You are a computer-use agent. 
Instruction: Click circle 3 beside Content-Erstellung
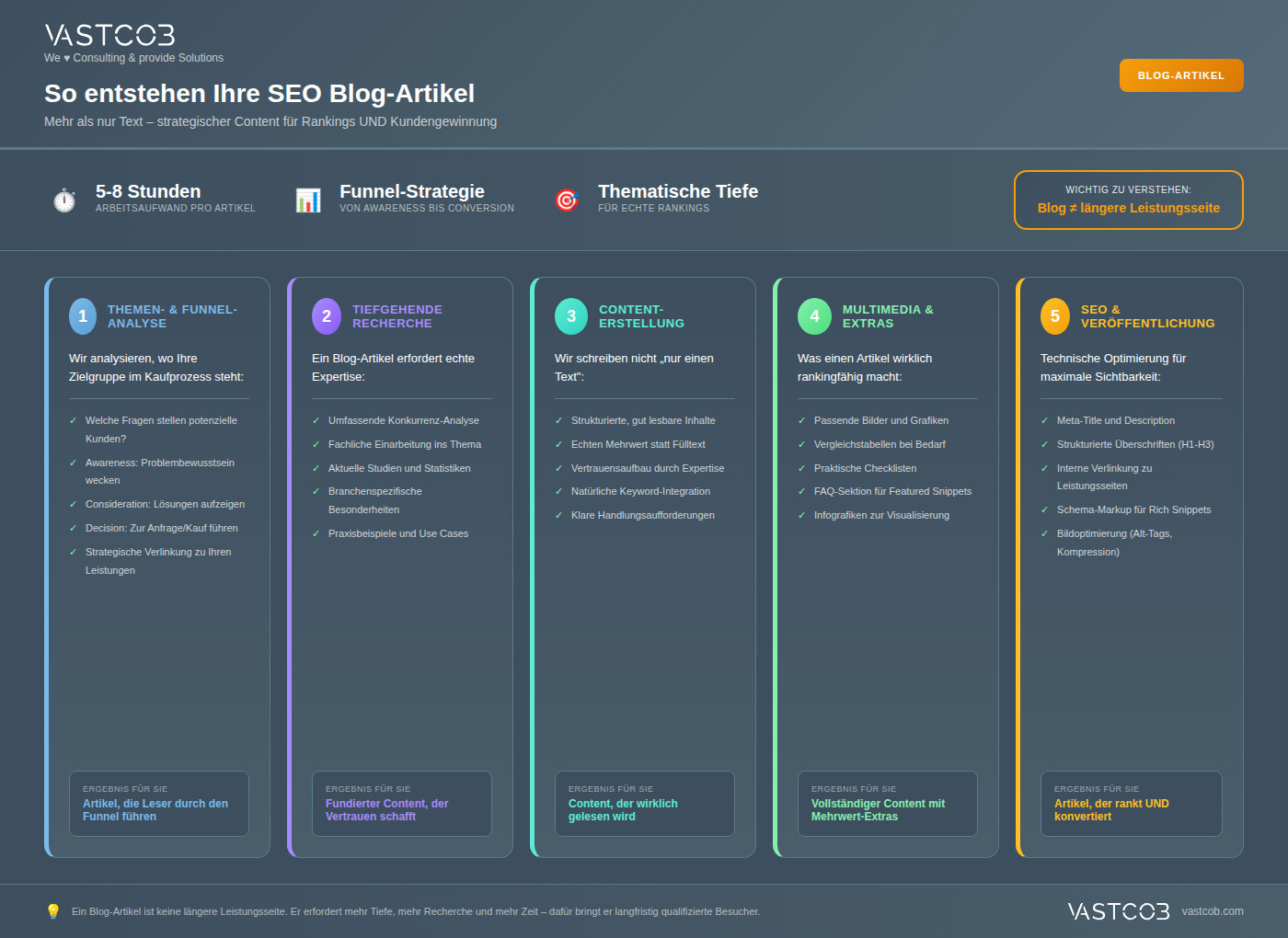(x=569, y=316)
